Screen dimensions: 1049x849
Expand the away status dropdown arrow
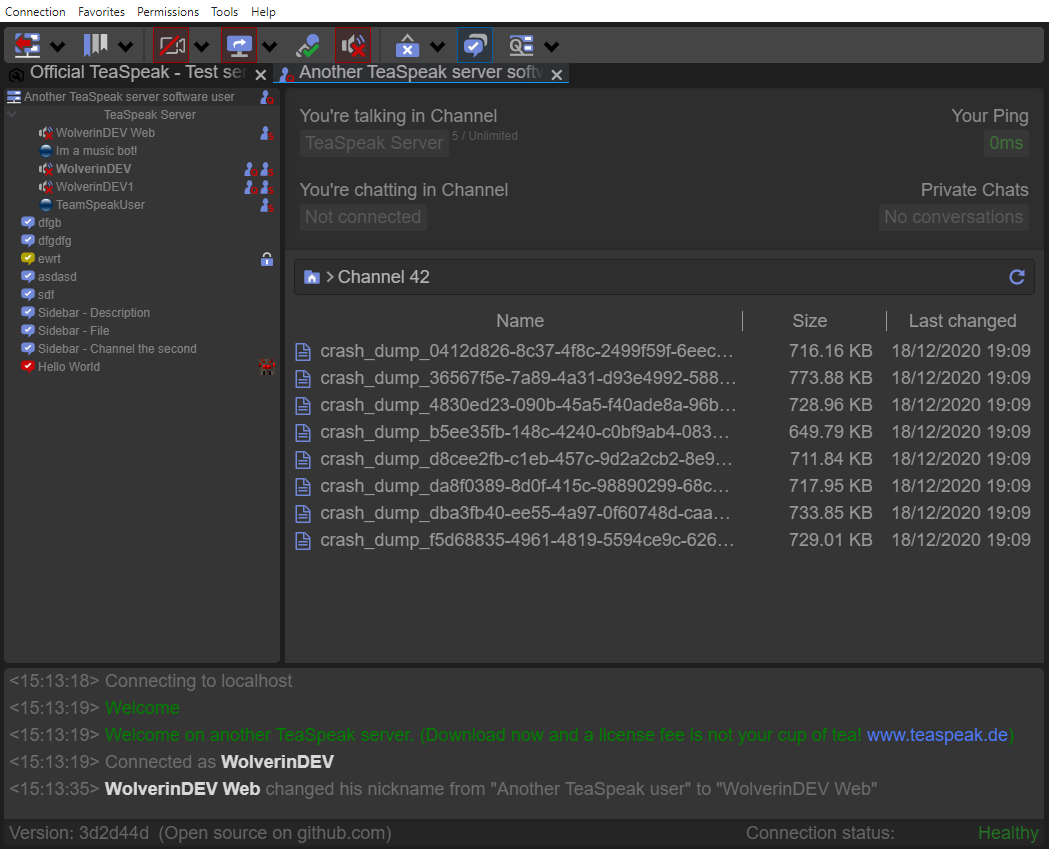coord(438,46)
